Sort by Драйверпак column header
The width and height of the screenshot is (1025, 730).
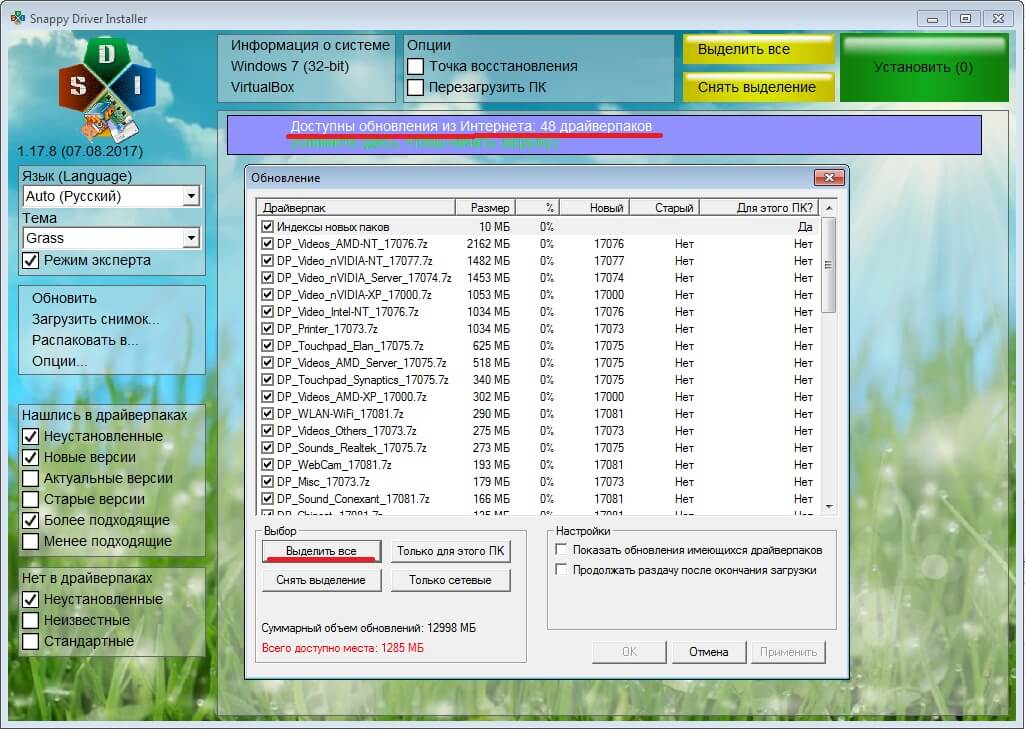[x=356, y=208]
